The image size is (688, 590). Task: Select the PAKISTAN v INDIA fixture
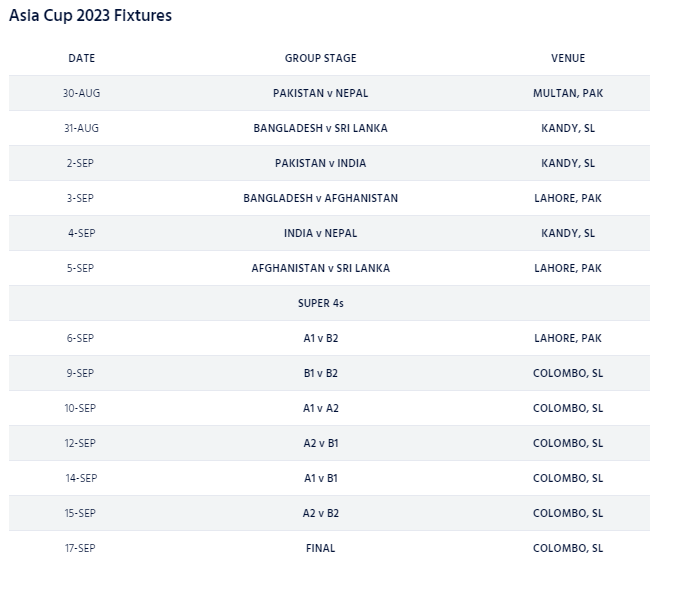click(320, 163)
